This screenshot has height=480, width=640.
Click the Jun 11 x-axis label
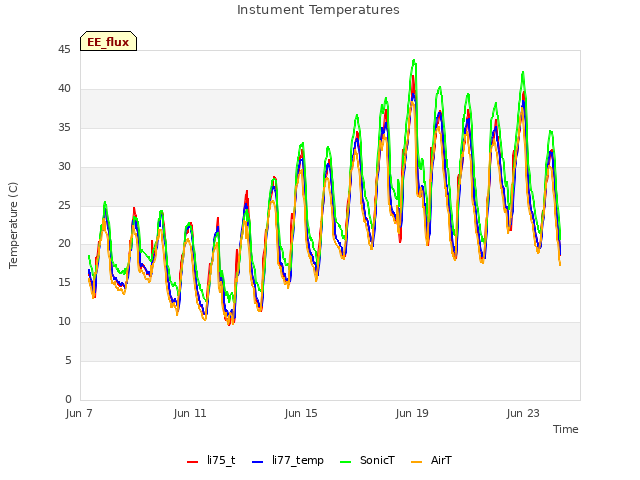[190, 413]
